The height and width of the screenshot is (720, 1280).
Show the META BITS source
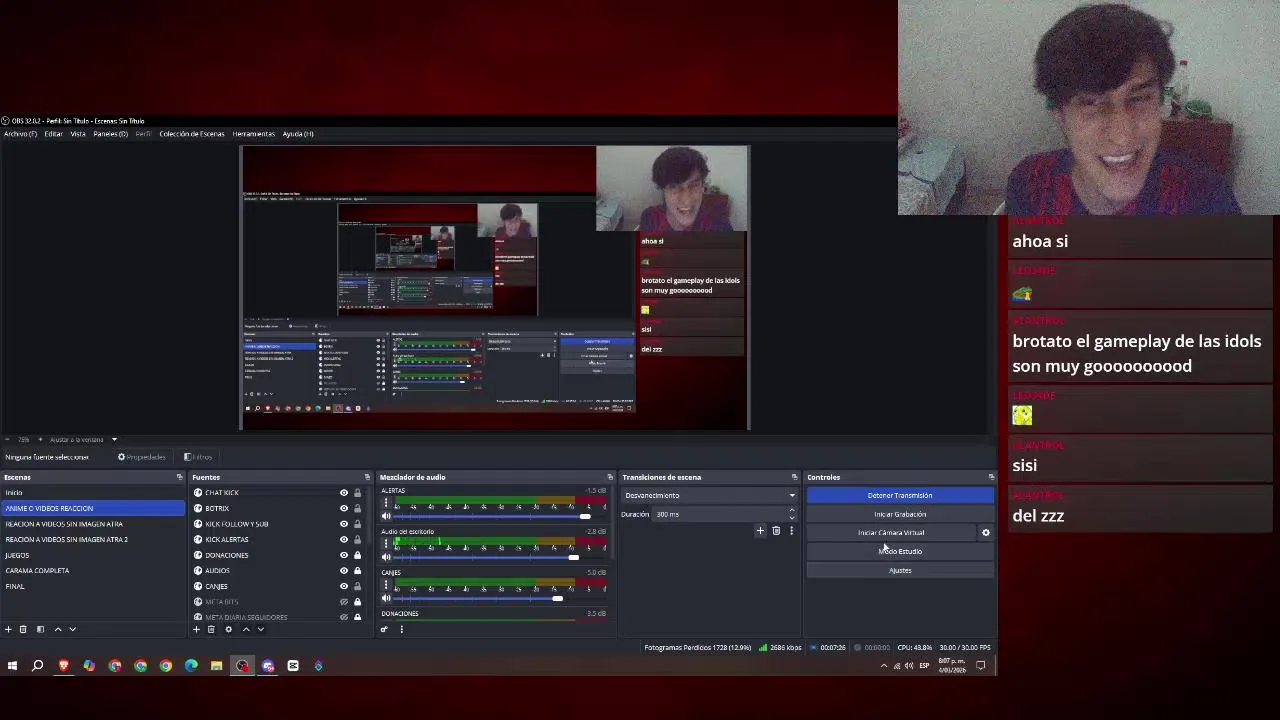[344, 602]
